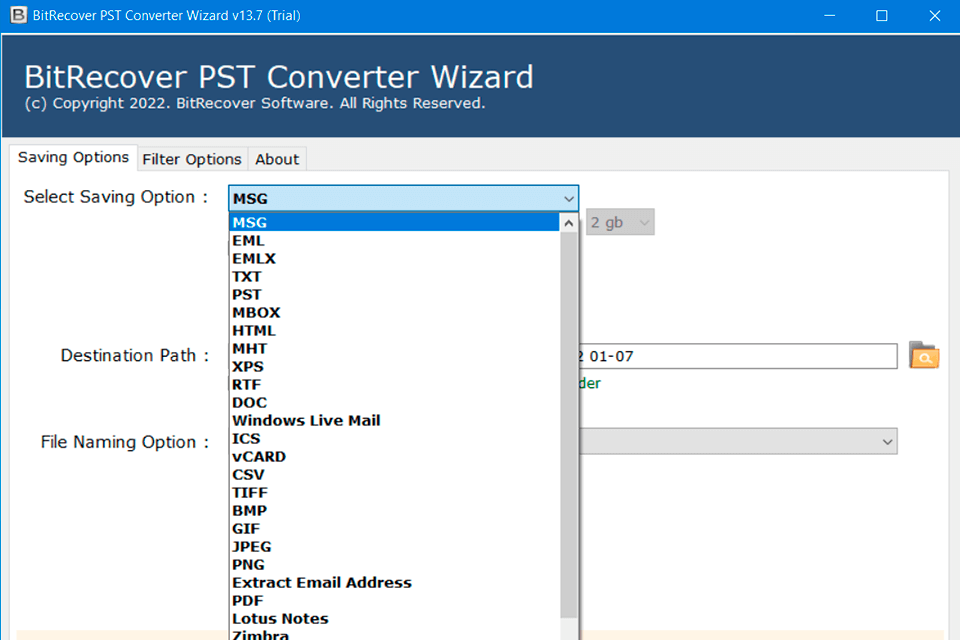Screen dimensions: 960x640
Task: Click the list scrollbar up arrow
Action: pyautogui.click(x=569, y=223)
